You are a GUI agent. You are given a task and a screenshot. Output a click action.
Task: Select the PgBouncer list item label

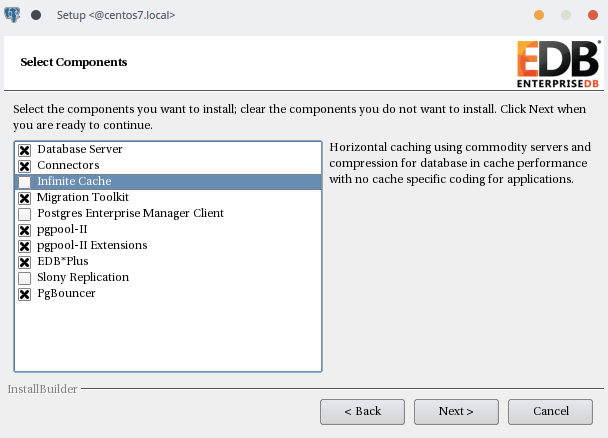tap(66, 293)
